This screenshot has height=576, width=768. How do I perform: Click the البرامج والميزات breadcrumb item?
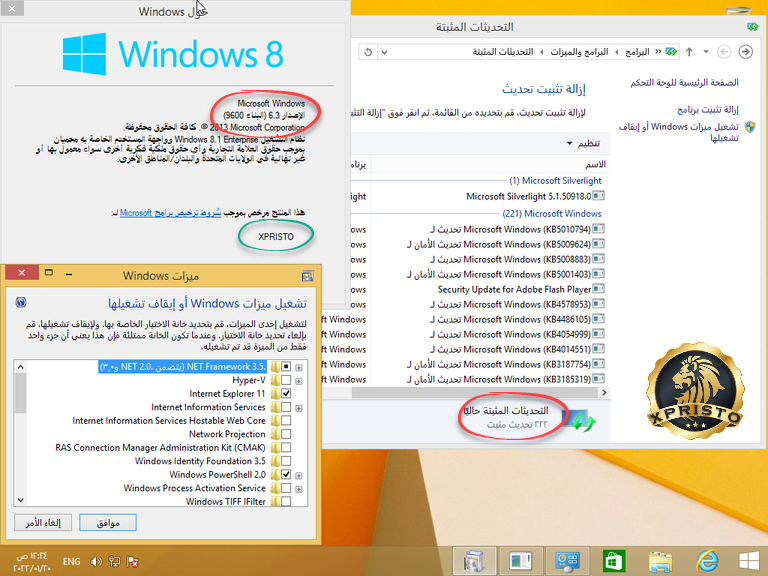(x=579, y=51)
